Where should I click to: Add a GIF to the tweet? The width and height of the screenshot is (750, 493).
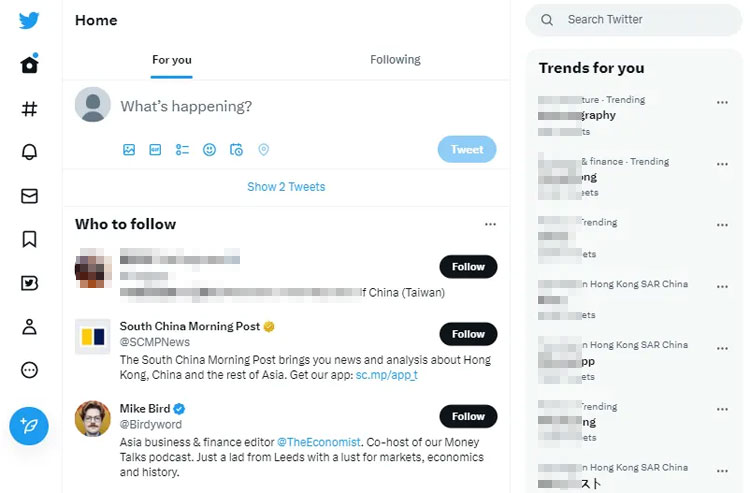tap(155, 150)
